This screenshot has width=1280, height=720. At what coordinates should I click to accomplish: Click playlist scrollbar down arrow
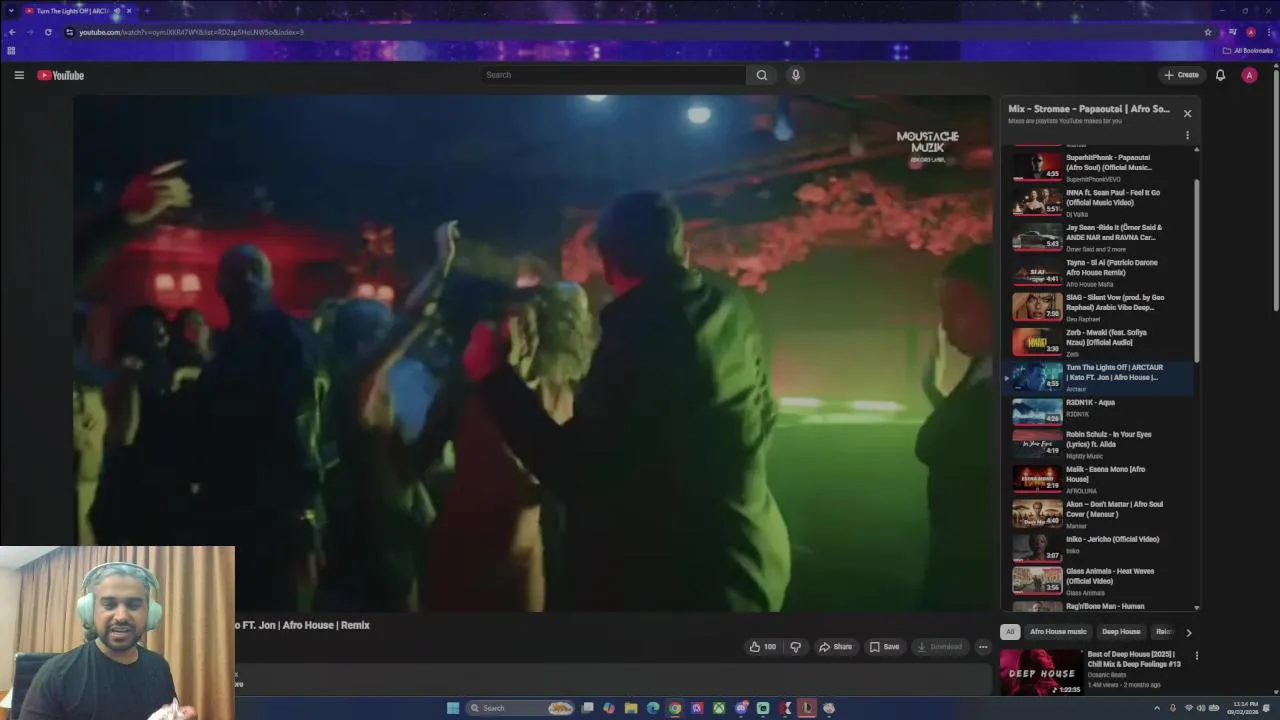pos(1197,607)
